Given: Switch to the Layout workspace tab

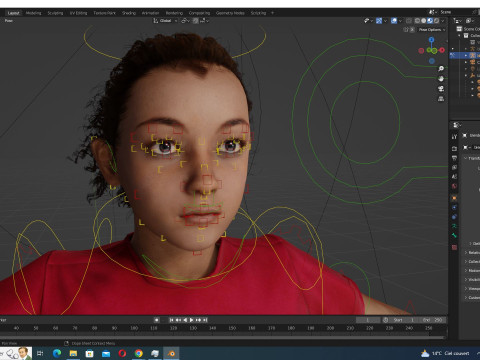Looking at the screenshot, I should point(14,13).
